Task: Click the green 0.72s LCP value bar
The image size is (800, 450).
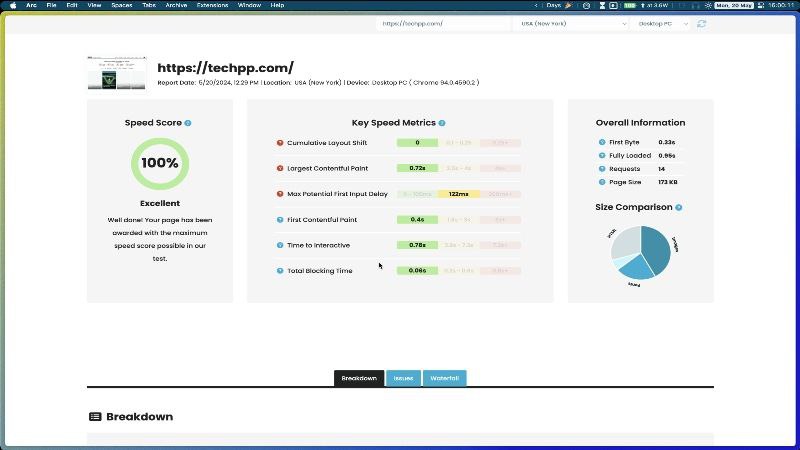Action: pos(417,168)
